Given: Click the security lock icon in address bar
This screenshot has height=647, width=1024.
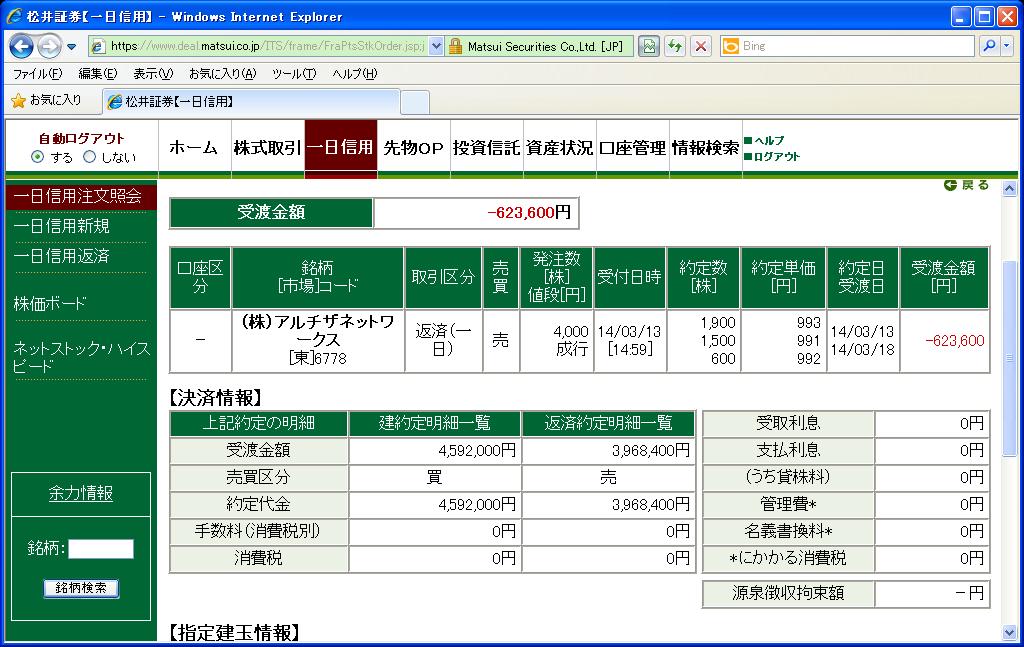Looking at the screenshot, I should (x=455, y=46).
